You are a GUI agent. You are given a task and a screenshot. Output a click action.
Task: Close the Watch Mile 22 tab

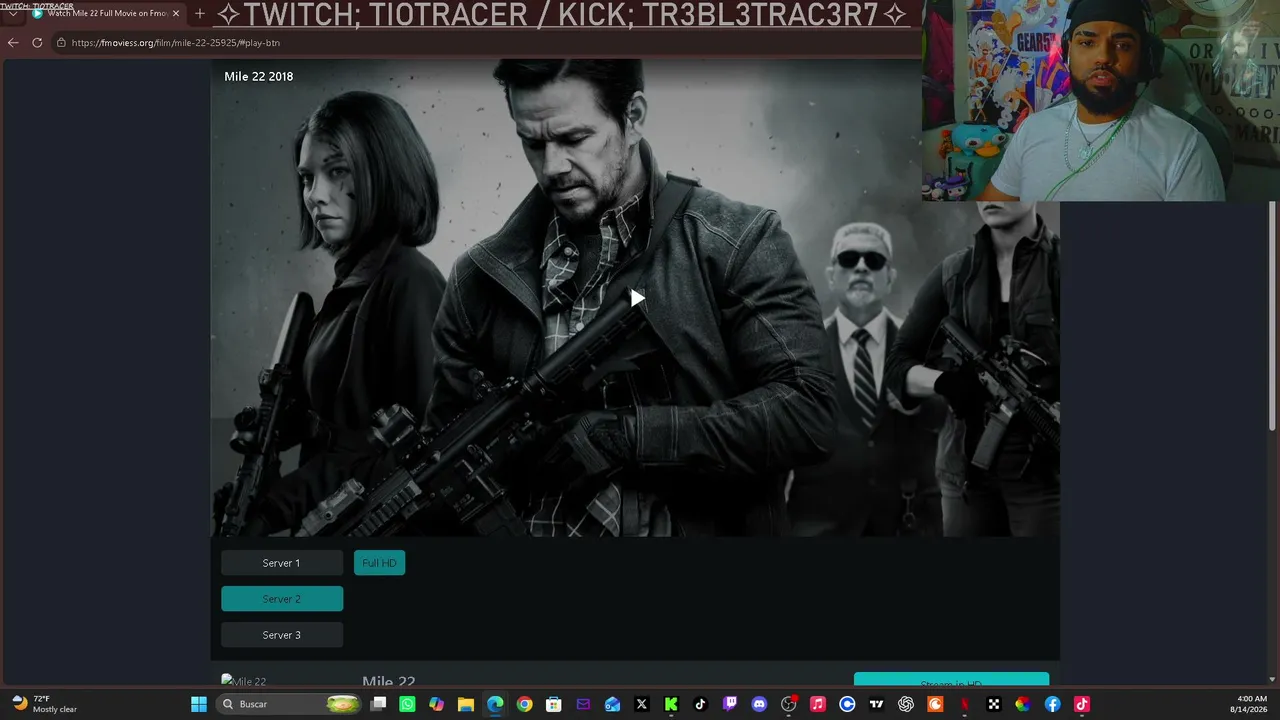176,14
